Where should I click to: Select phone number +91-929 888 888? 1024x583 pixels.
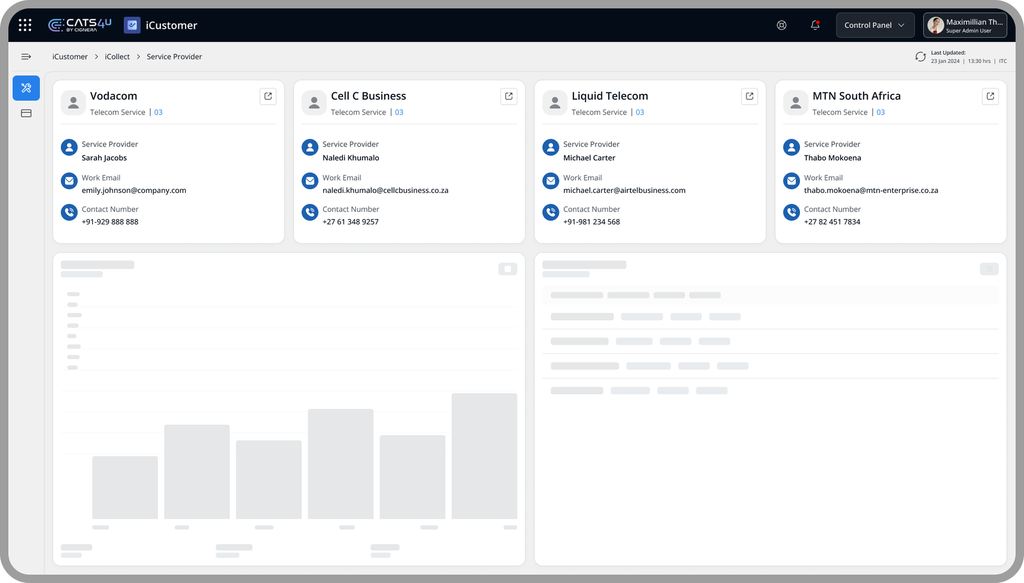tap(110, 222)
